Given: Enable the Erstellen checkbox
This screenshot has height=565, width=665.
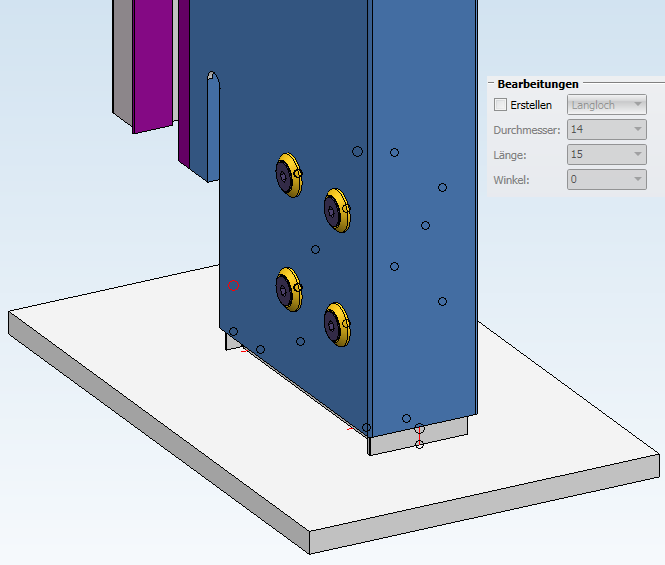Looking at the screenshot, I should tap(500, 105).
